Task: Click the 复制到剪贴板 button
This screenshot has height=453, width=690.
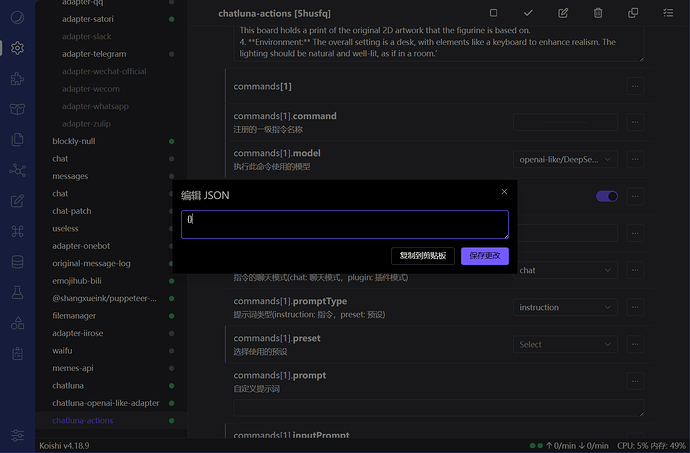Action: click(x=423, y=256)
